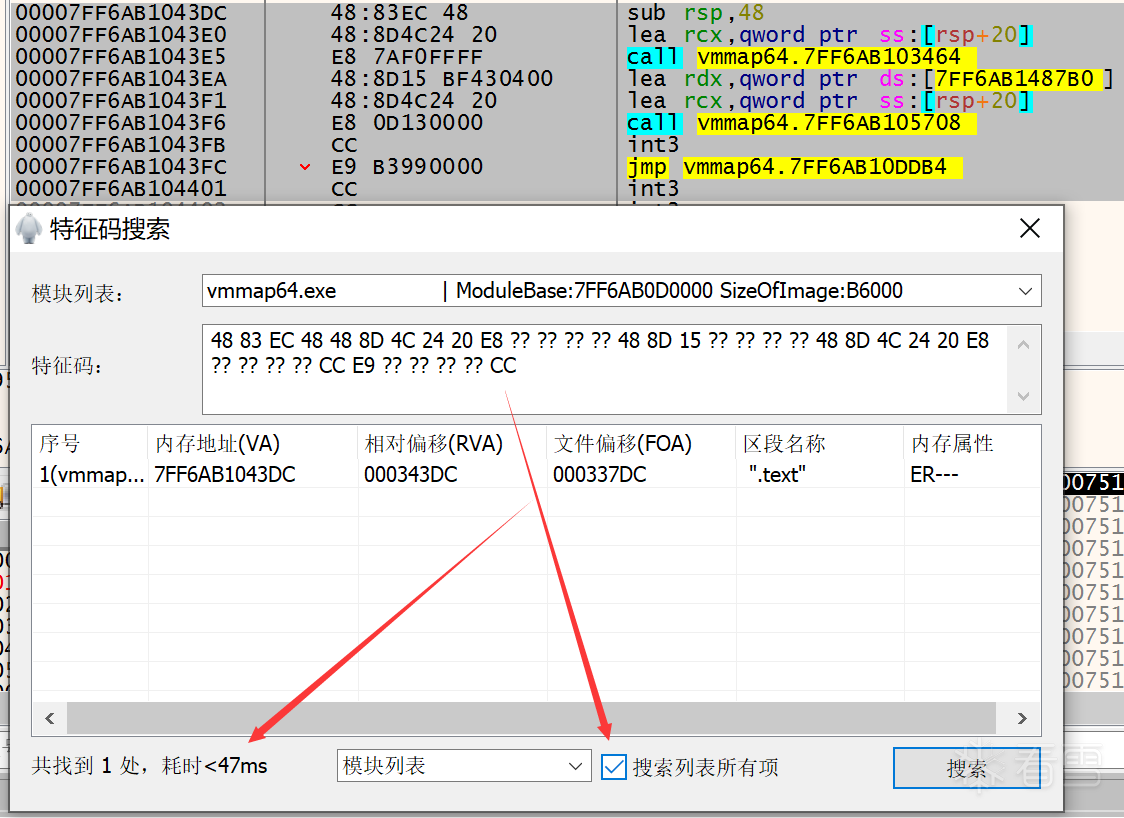Click the red jump arrow at 7FF6AB1043FC

pyautogui.click(x=305, y=167)
